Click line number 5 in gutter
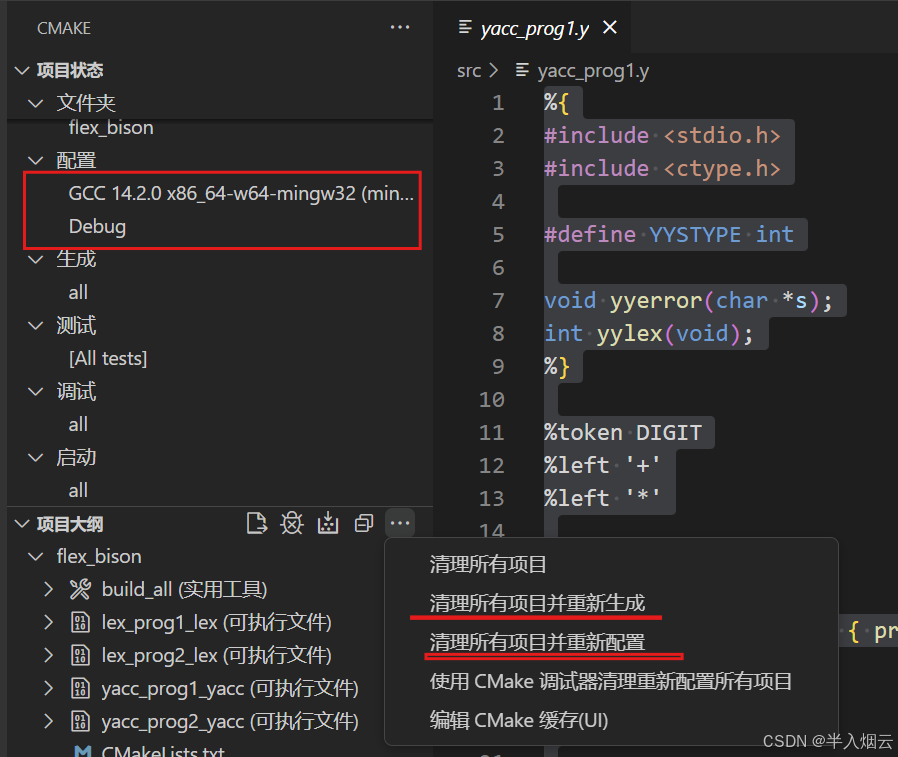 (x=498, y=235)
